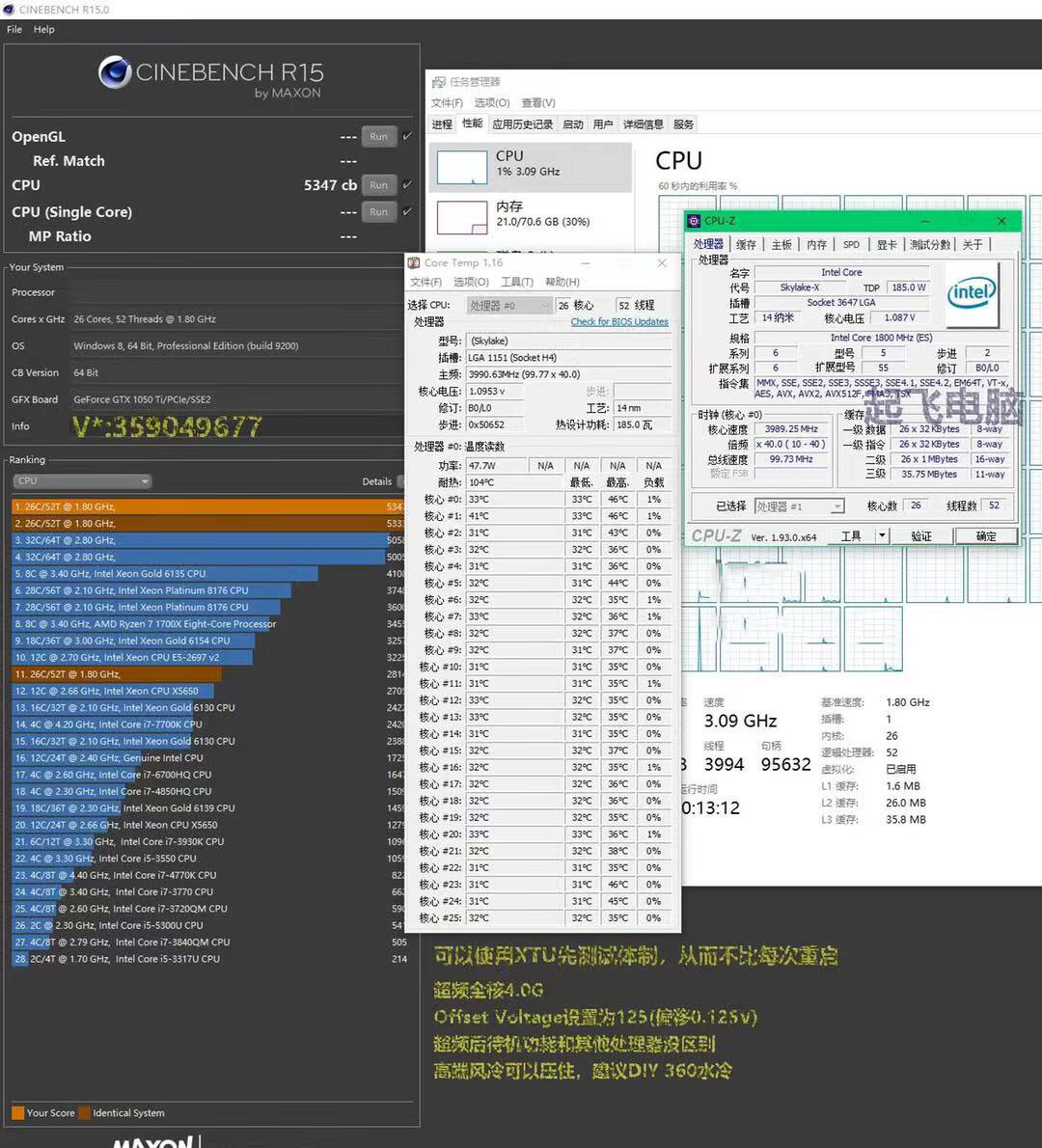The width and height of the screenshot is (1042, 1148).
Task: Switch to the 内存 tab in CPU-Z
Action: coord(816,244)
